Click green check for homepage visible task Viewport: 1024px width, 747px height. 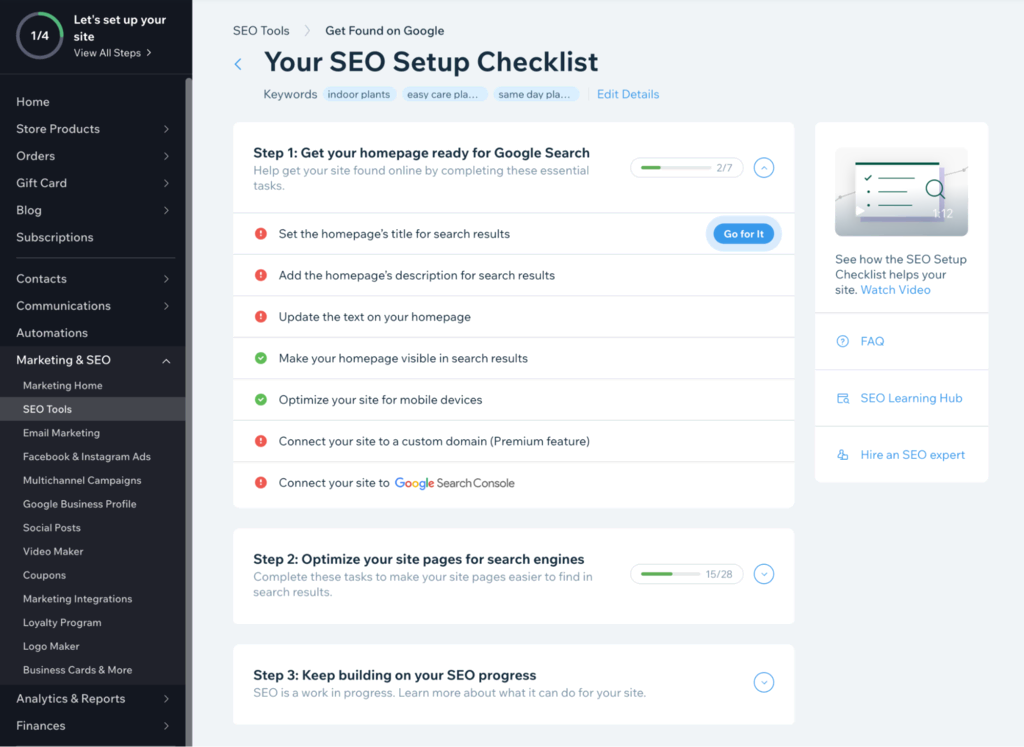pyautogui.click(x=261, y=358)
